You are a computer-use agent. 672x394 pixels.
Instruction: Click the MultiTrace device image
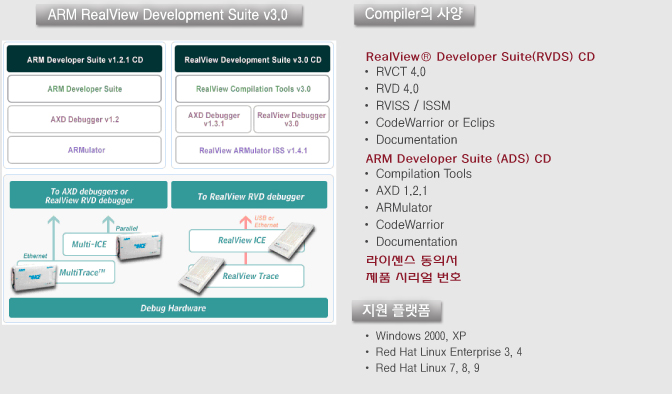(34, 278)
